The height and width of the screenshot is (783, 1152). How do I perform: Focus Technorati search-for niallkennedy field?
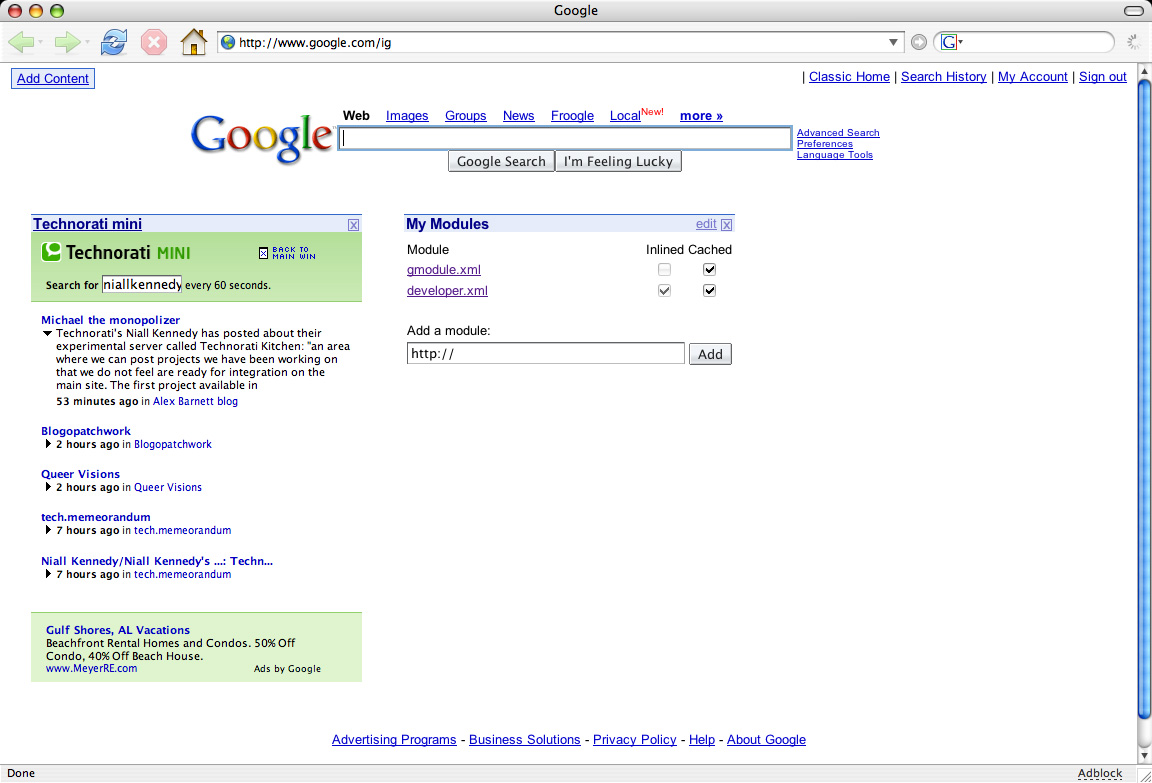[142, 284]
